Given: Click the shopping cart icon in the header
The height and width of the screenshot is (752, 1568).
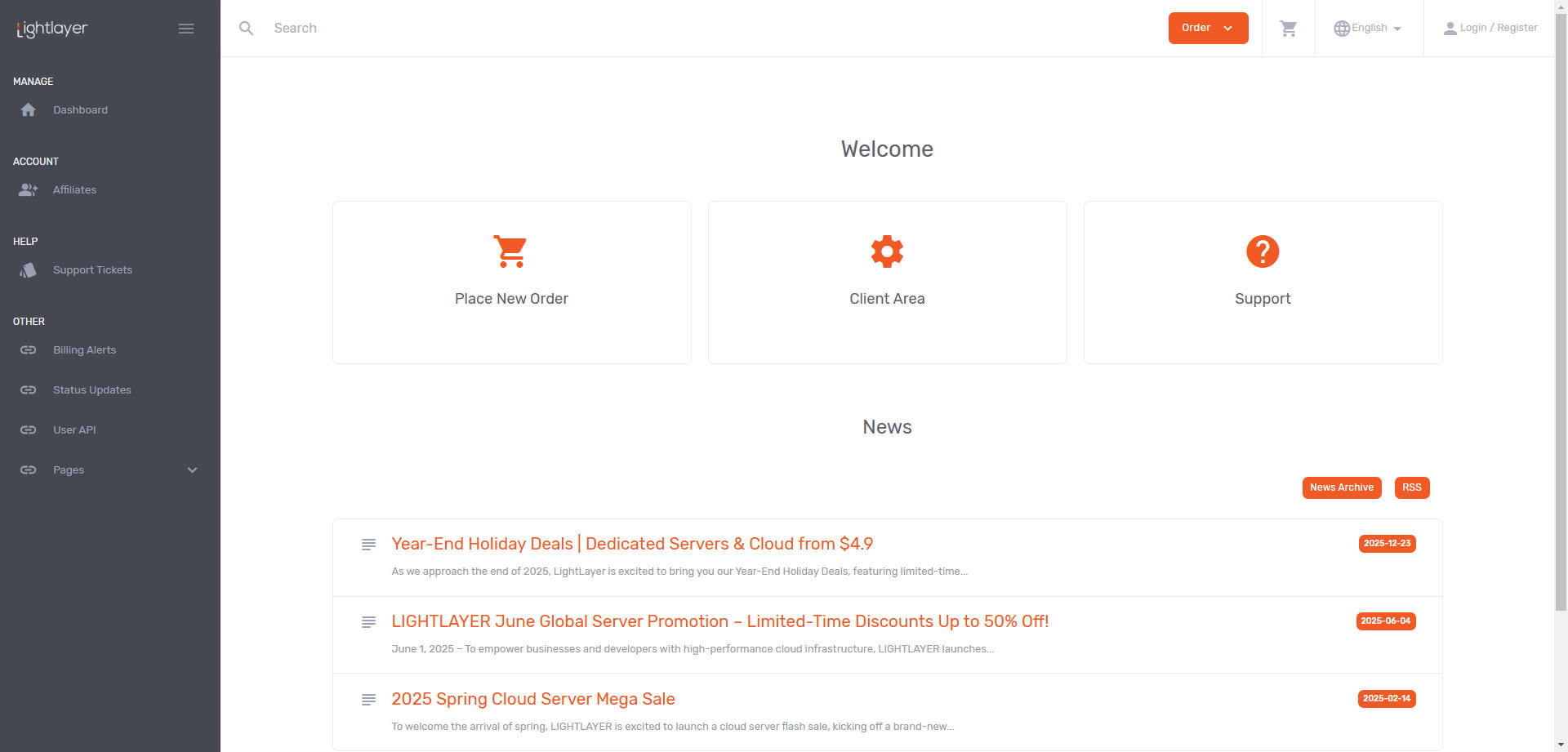Looking at the screenshot, I should pos(1288,29).
